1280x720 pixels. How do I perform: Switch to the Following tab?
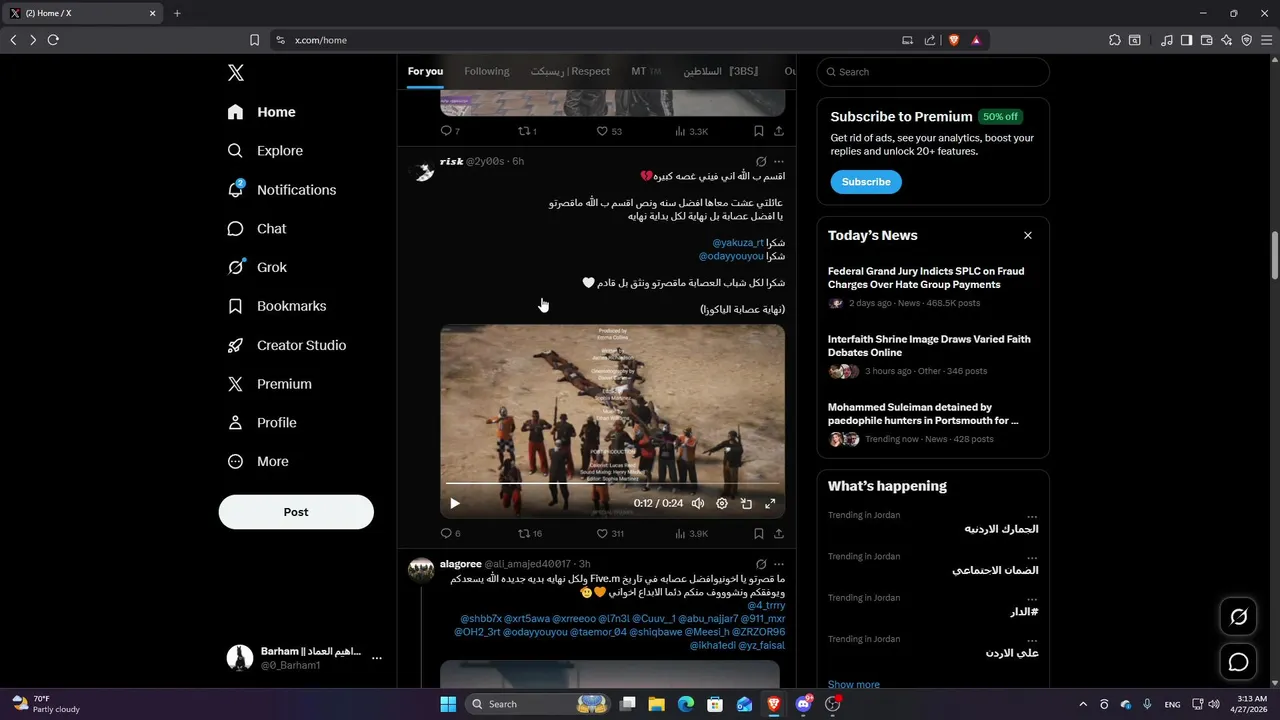(487, 71)
